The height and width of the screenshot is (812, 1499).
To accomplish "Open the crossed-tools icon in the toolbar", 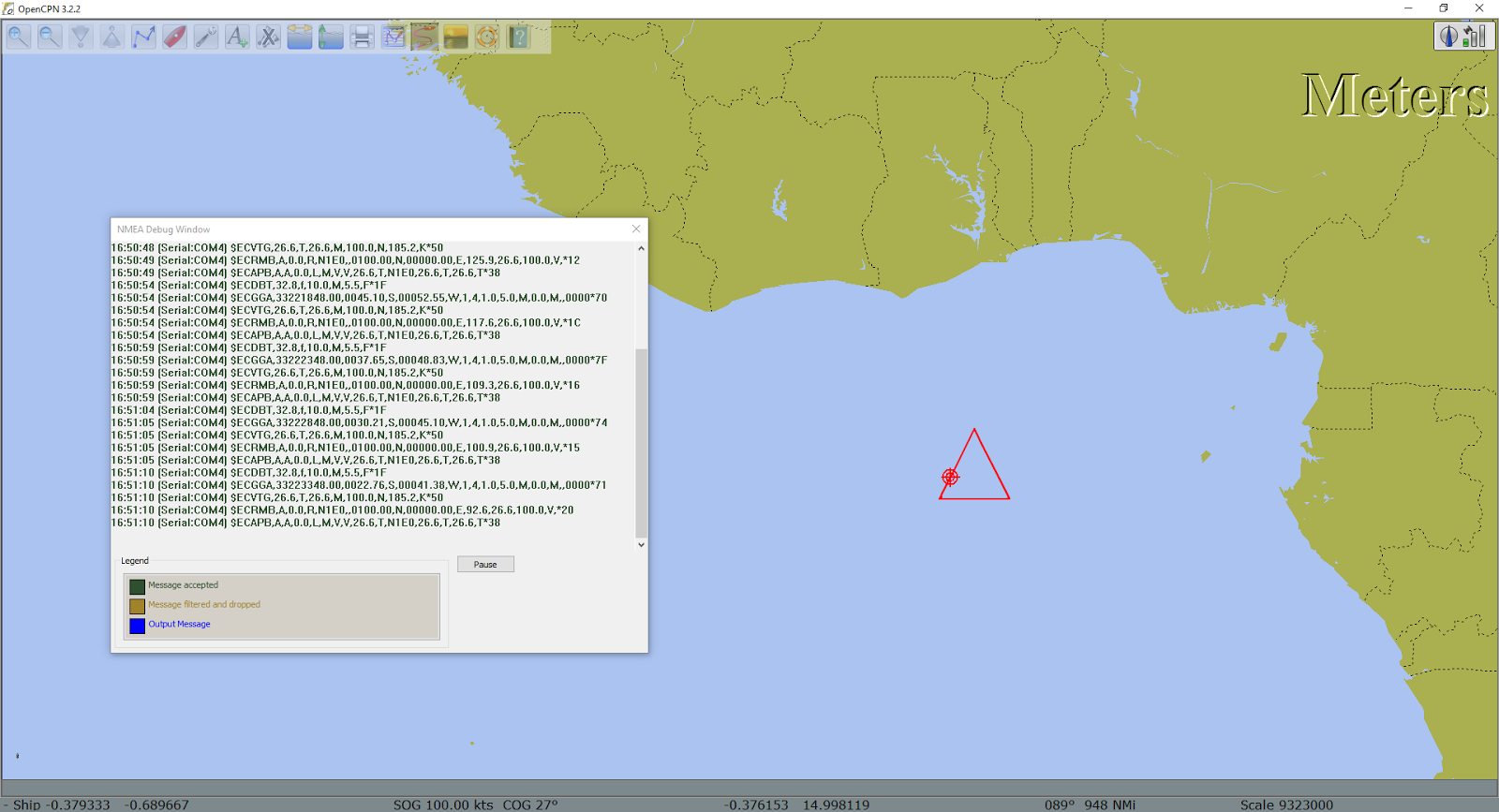I will point(268,37).
